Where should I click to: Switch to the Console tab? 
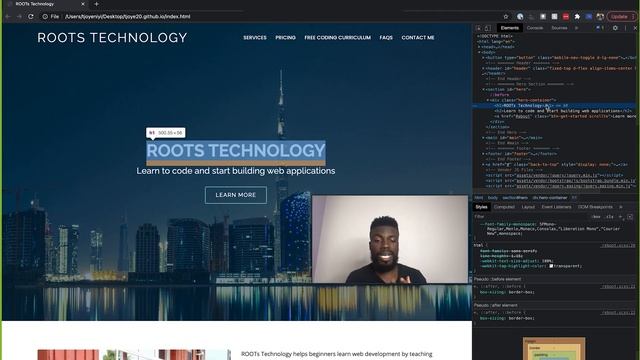pyautogui.click(x=535, y=28)
